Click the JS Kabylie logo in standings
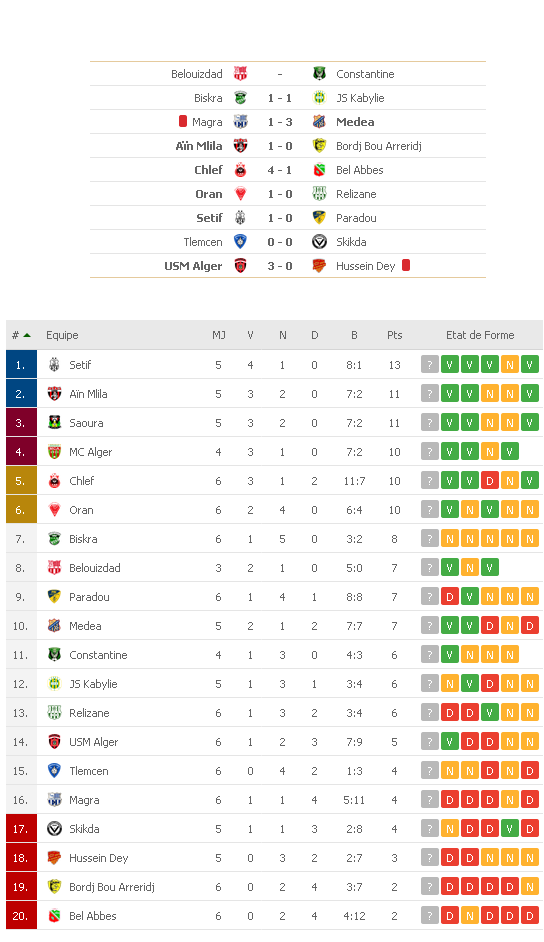The height and width of the screenshot is (942, 544). tap(54, 684)
